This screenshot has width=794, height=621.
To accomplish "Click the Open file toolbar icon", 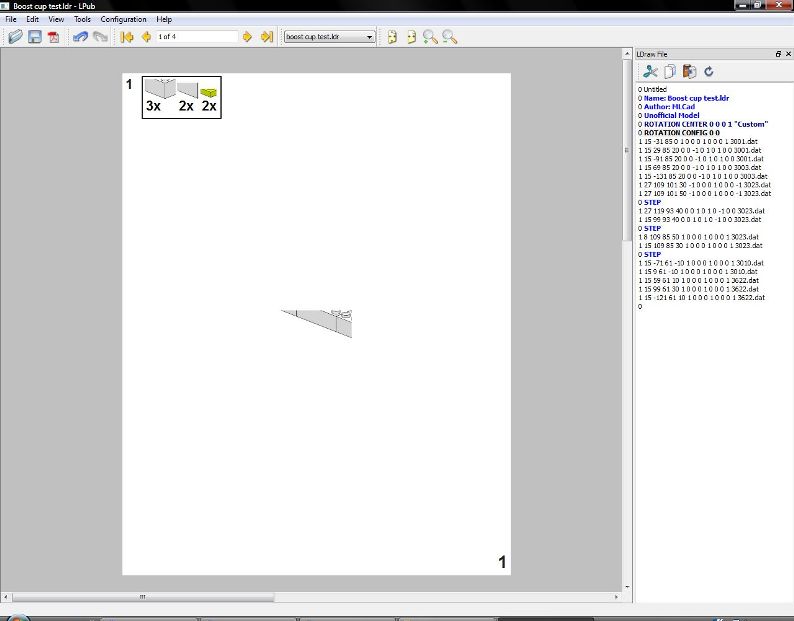I will click(15, 37).
